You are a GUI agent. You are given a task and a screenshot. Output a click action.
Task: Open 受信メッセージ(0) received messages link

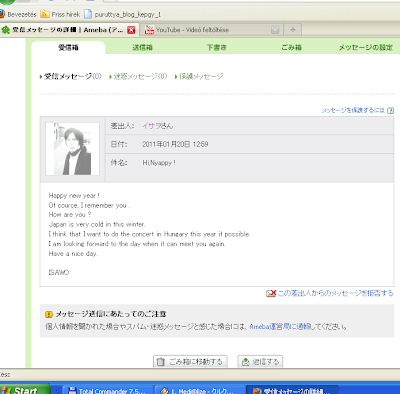coord(73,76)
